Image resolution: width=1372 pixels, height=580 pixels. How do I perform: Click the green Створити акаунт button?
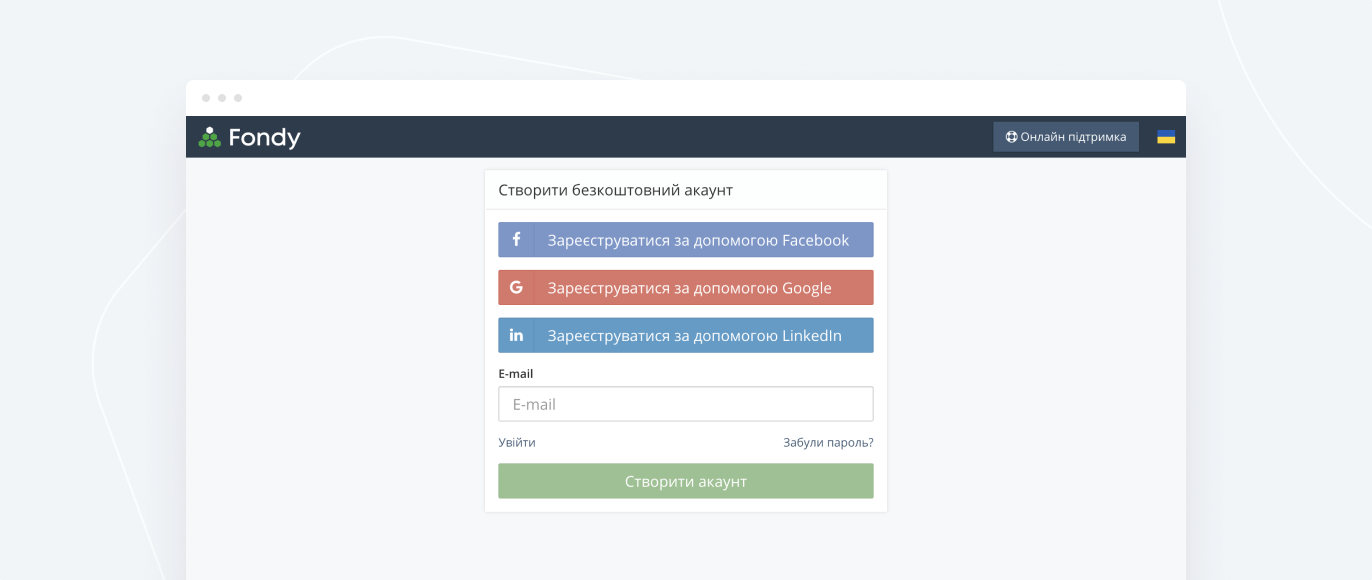tap(686, 481)
